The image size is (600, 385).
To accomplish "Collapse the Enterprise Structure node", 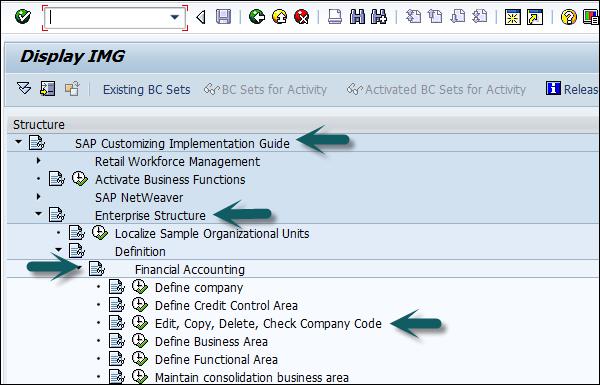I will (38, 214).
